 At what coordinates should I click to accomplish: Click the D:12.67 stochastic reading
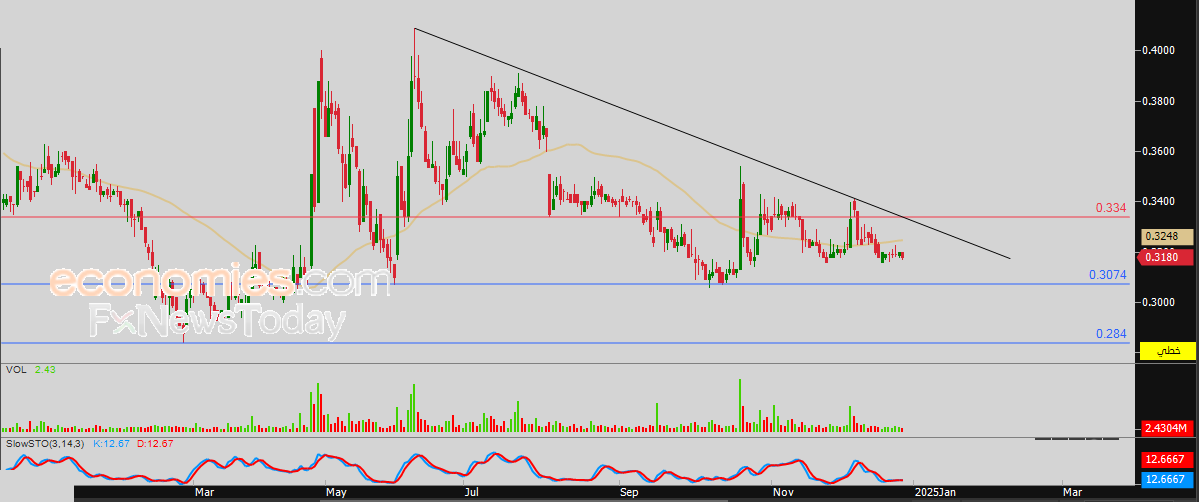[x=155, y=443]
